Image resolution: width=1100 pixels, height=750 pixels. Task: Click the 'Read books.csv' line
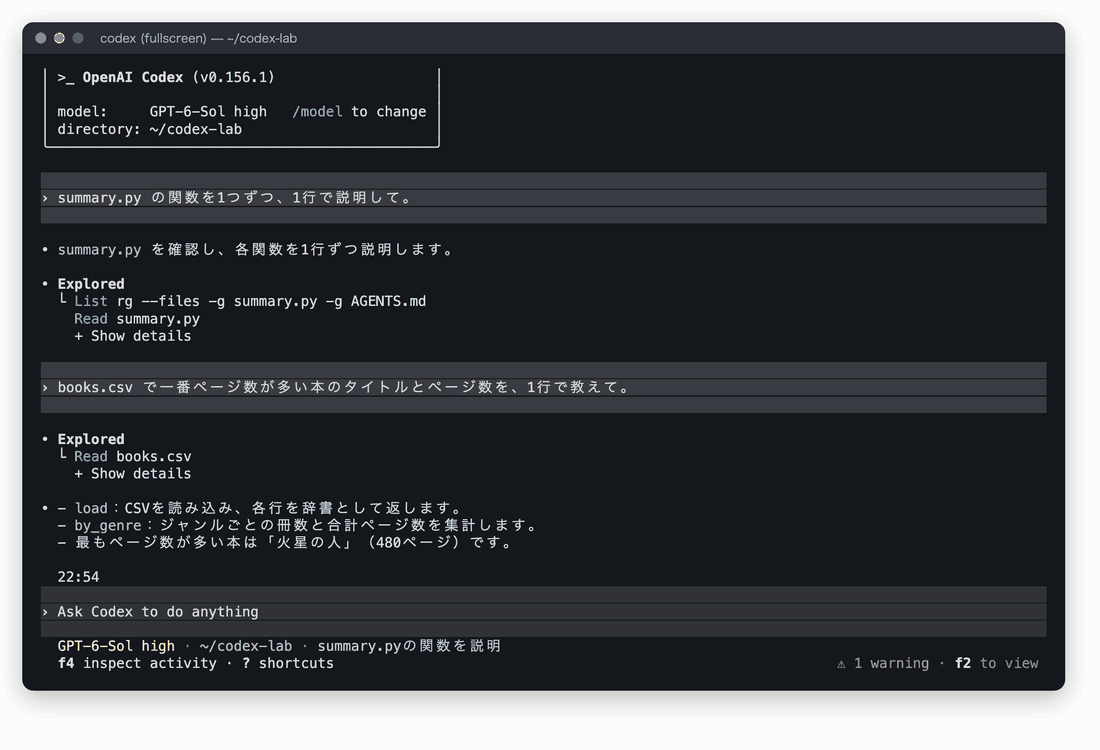click(x=133, y=457)
